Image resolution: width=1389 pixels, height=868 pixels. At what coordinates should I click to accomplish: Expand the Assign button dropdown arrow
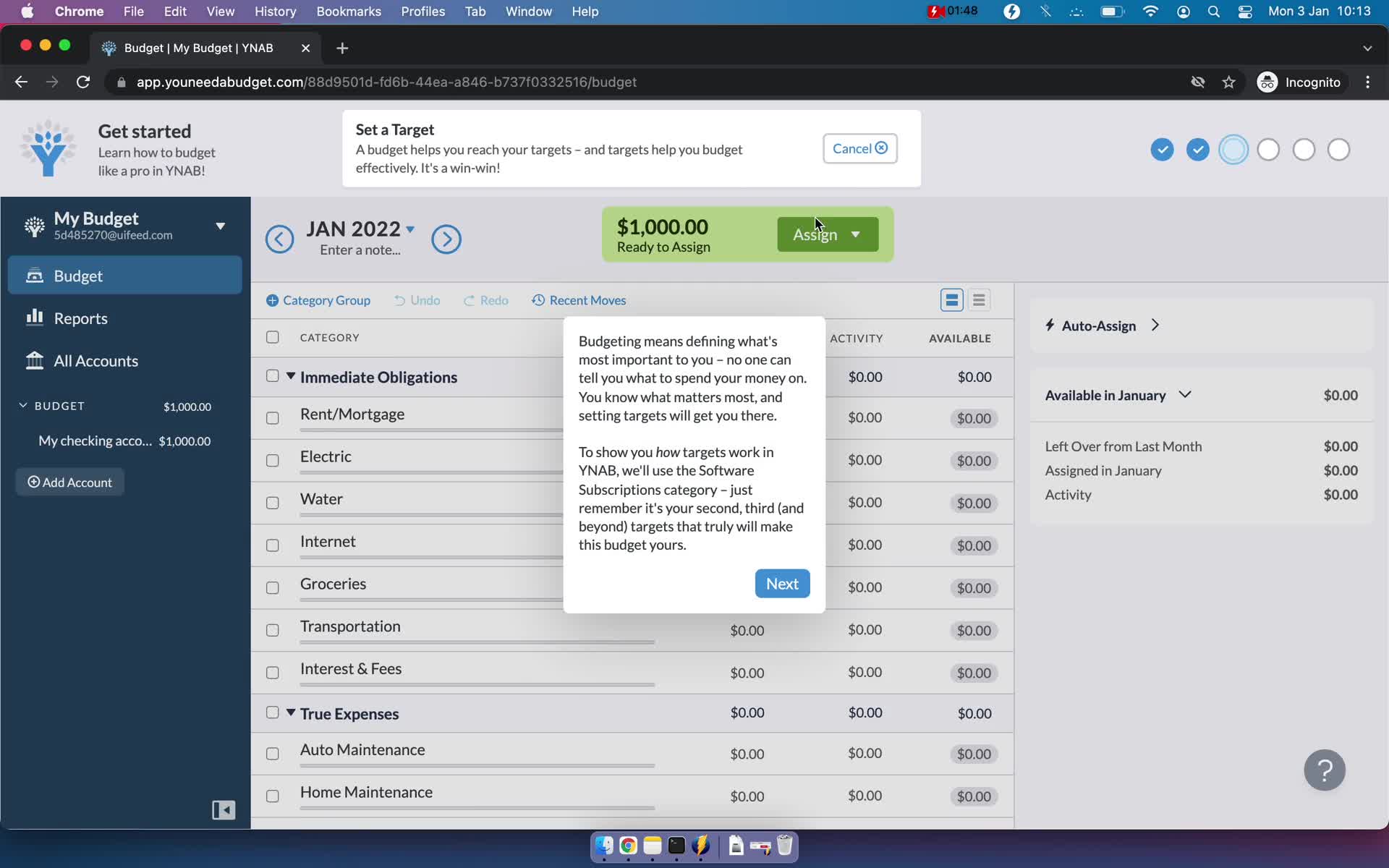pyautogui.click(x=854, y=234)
